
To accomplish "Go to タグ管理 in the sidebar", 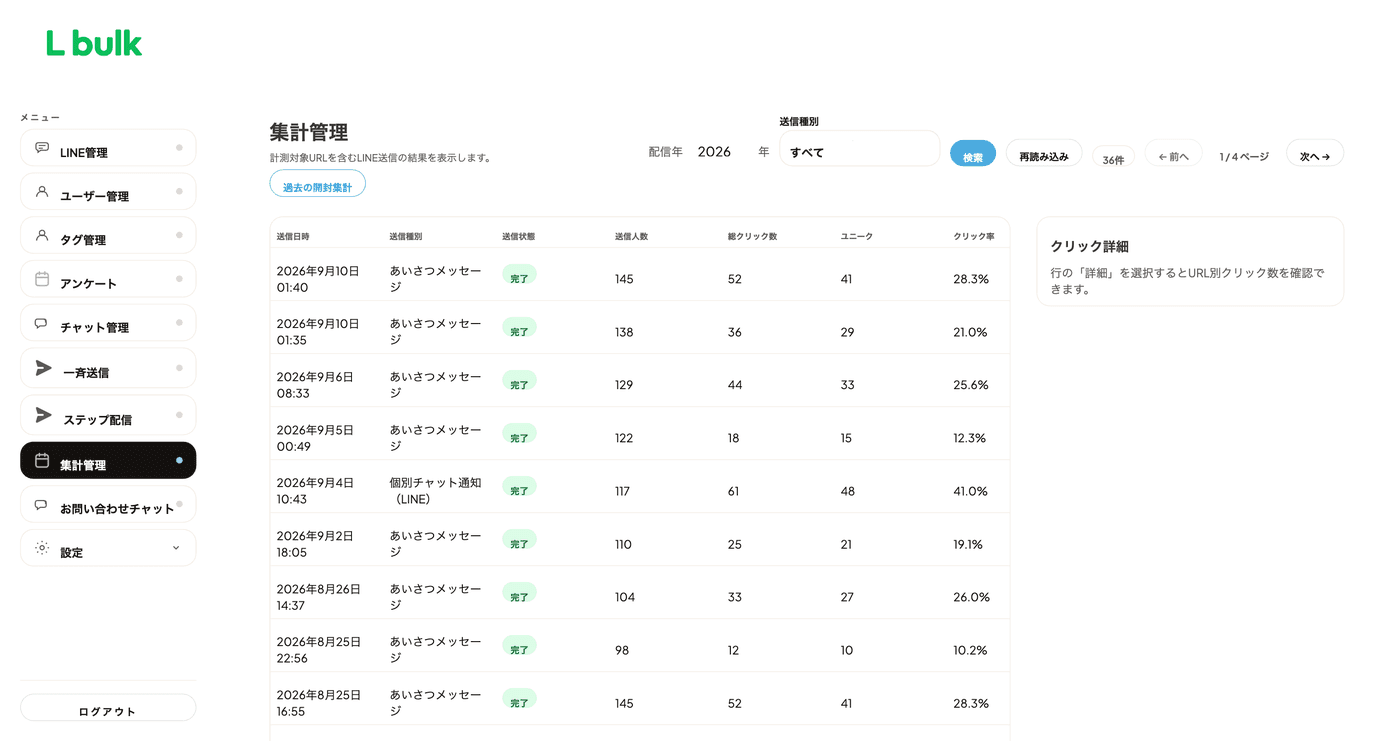I will pos(108,236).
